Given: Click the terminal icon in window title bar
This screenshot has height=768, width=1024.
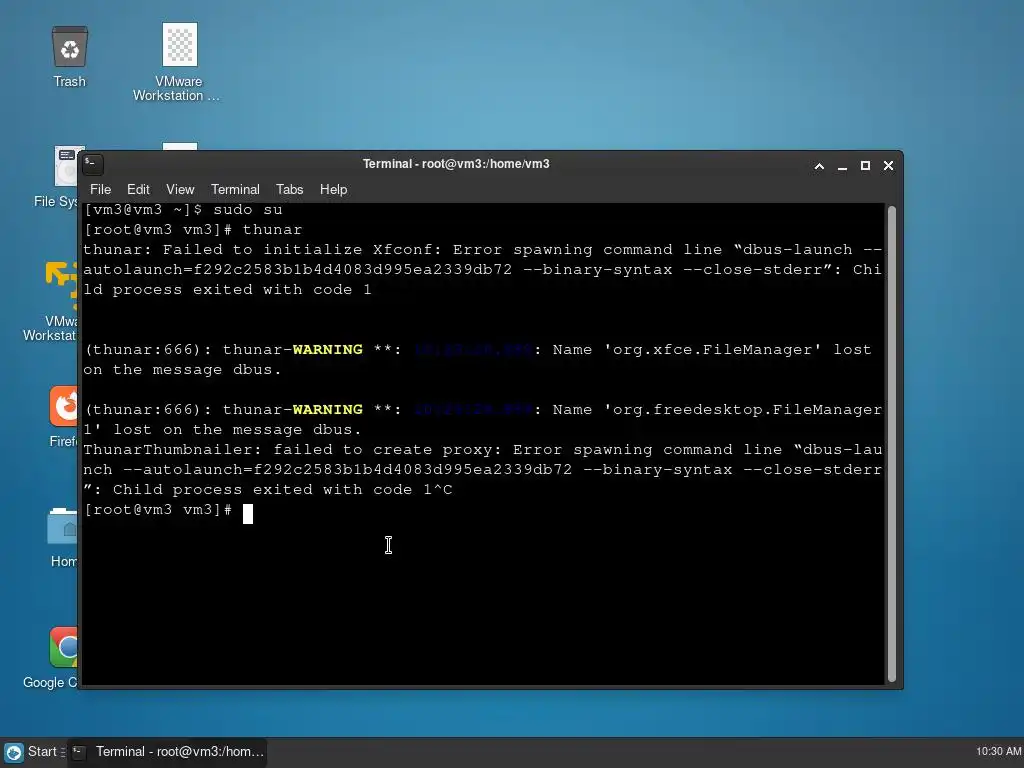Looking at the screenshot, I should click(x=92, y=164).
